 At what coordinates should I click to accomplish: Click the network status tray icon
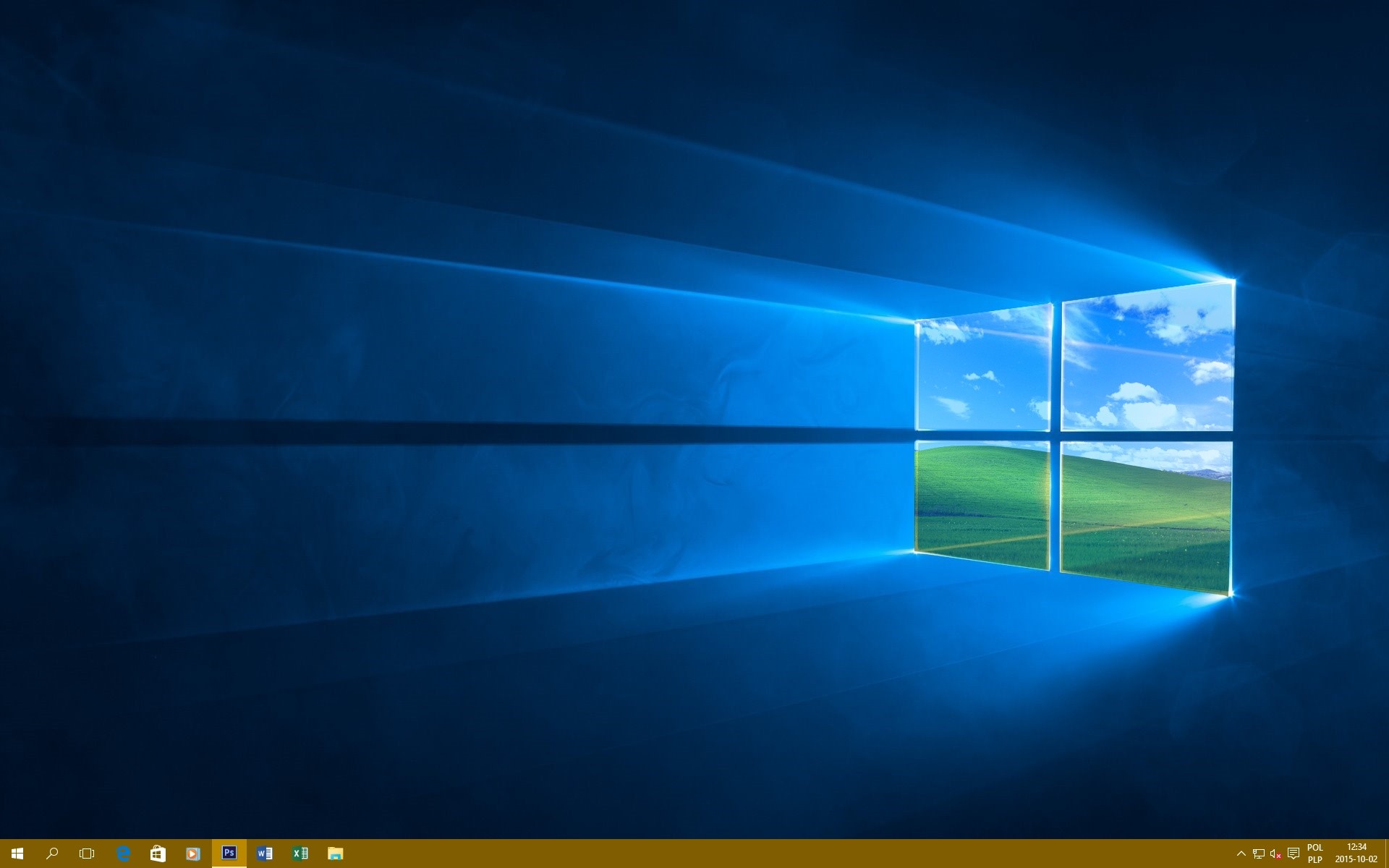pyautogui.click(x=1259, y=854)
